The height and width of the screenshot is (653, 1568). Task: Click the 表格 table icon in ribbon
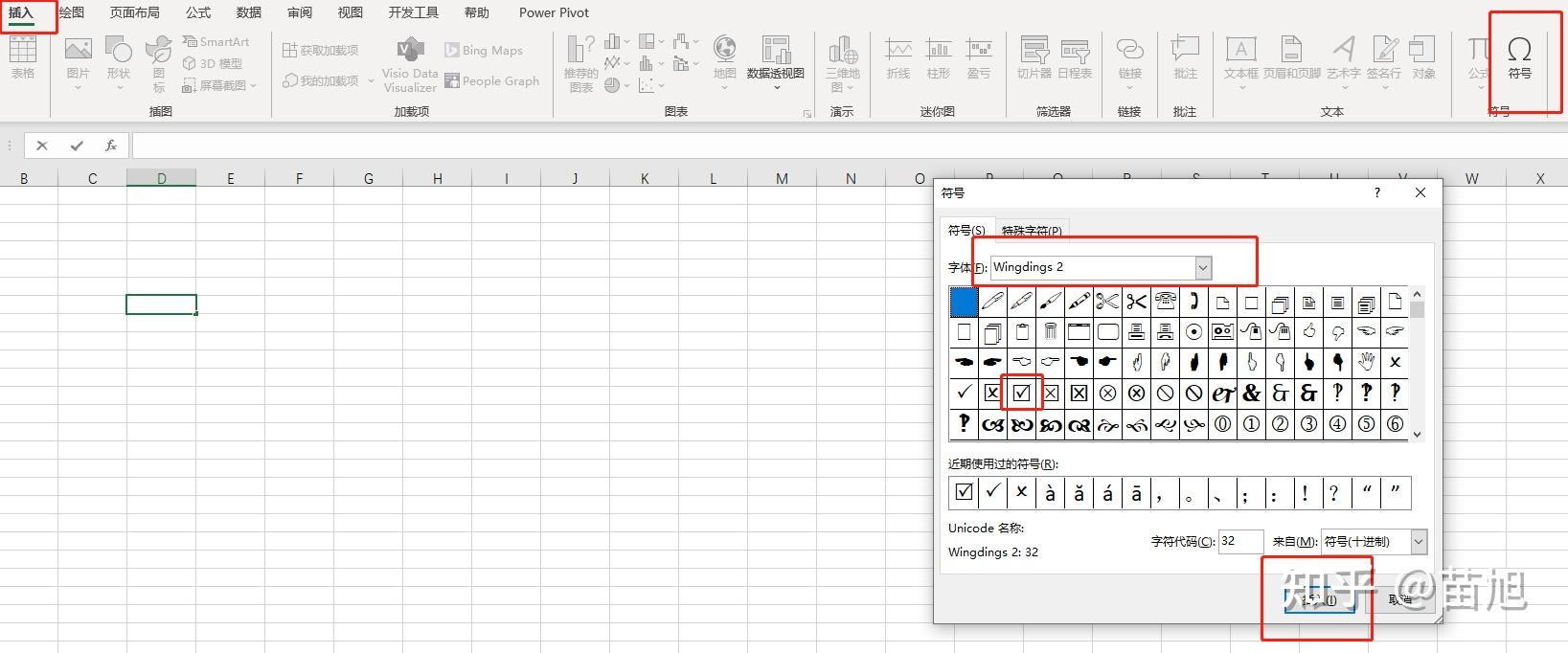coord(23,57)
